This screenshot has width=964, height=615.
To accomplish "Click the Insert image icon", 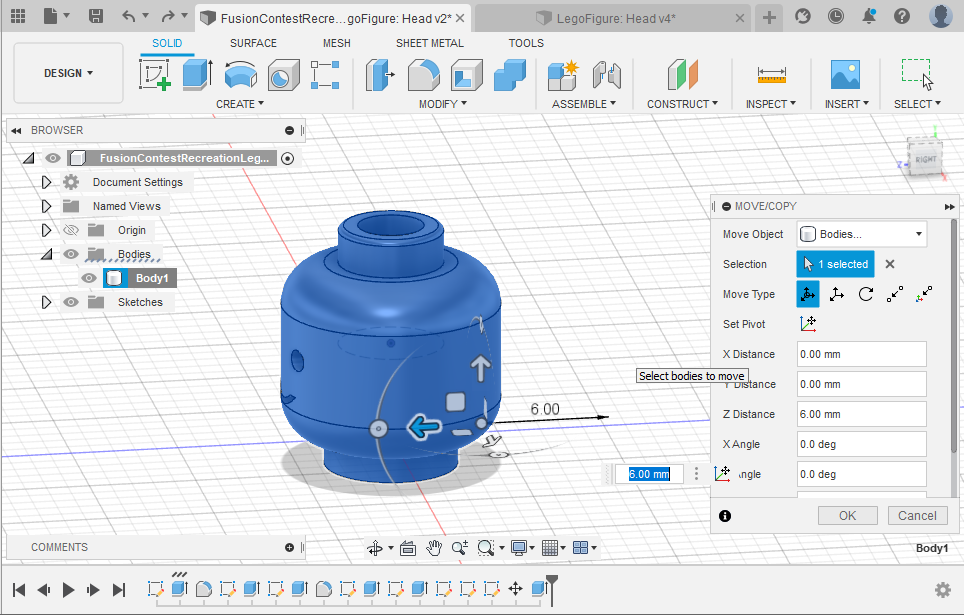I will [845, 75].
